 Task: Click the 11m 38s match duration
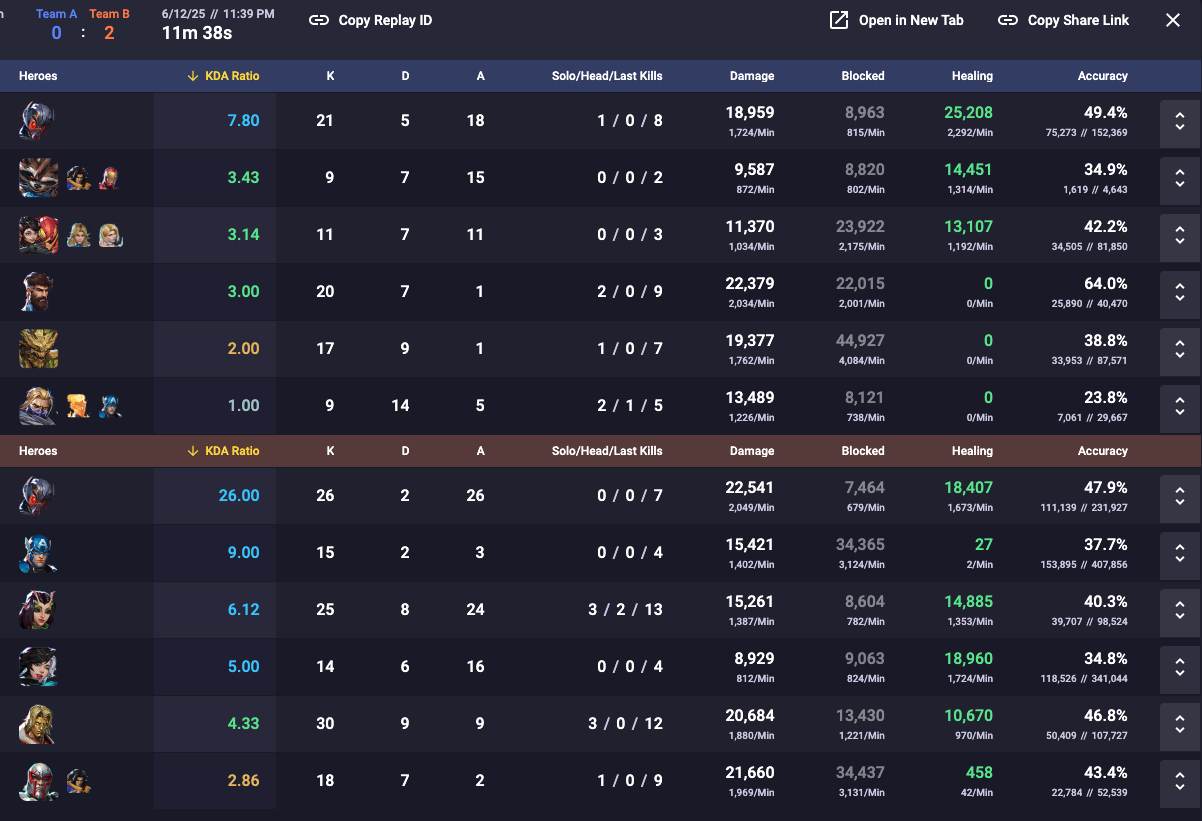click(x=197, y=33)
